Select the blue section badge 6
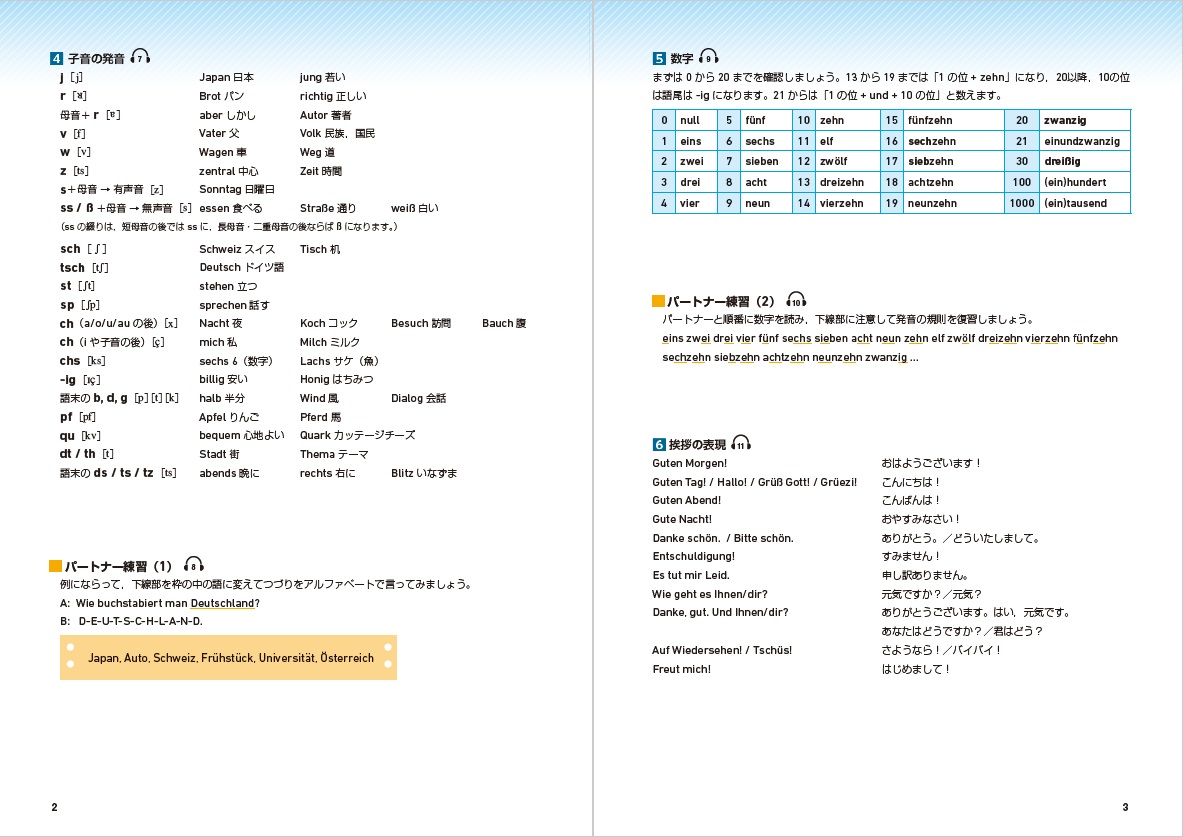The image size is (1183, 837). (x=659, y=442)
